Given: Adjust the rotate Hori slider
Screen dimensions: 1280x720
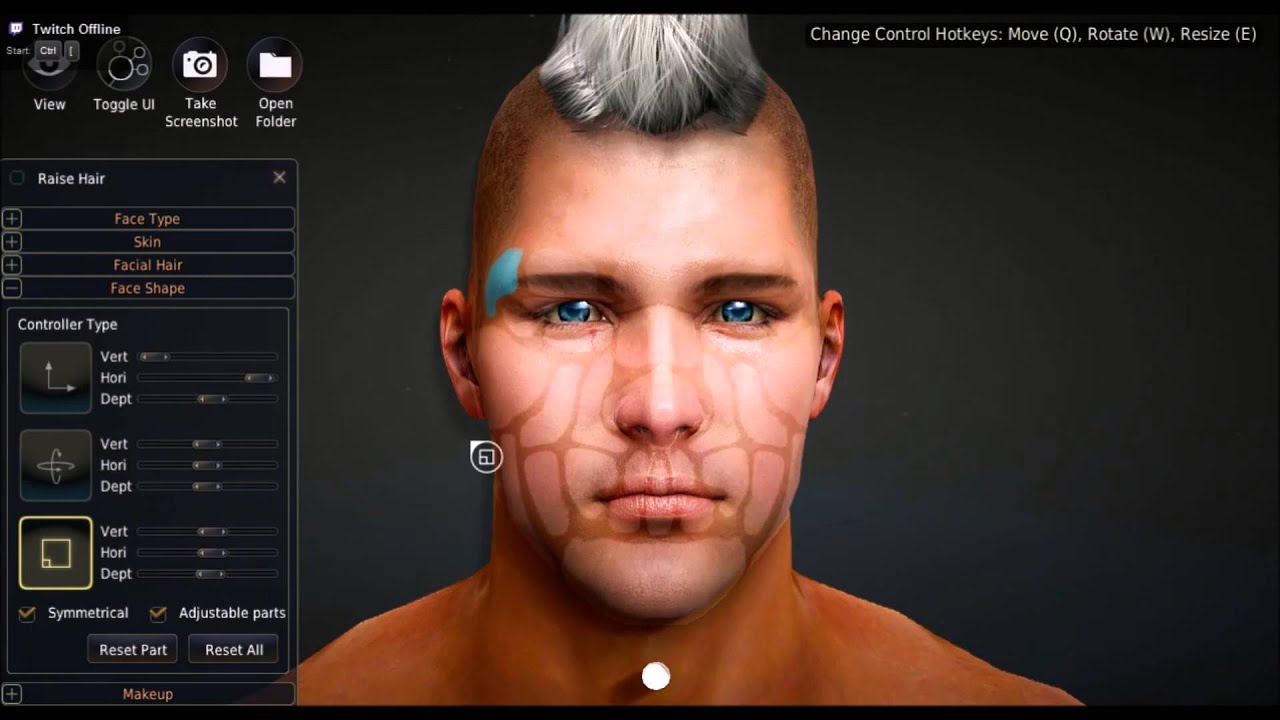Looking at the screenshot, I should pos(207,465).
